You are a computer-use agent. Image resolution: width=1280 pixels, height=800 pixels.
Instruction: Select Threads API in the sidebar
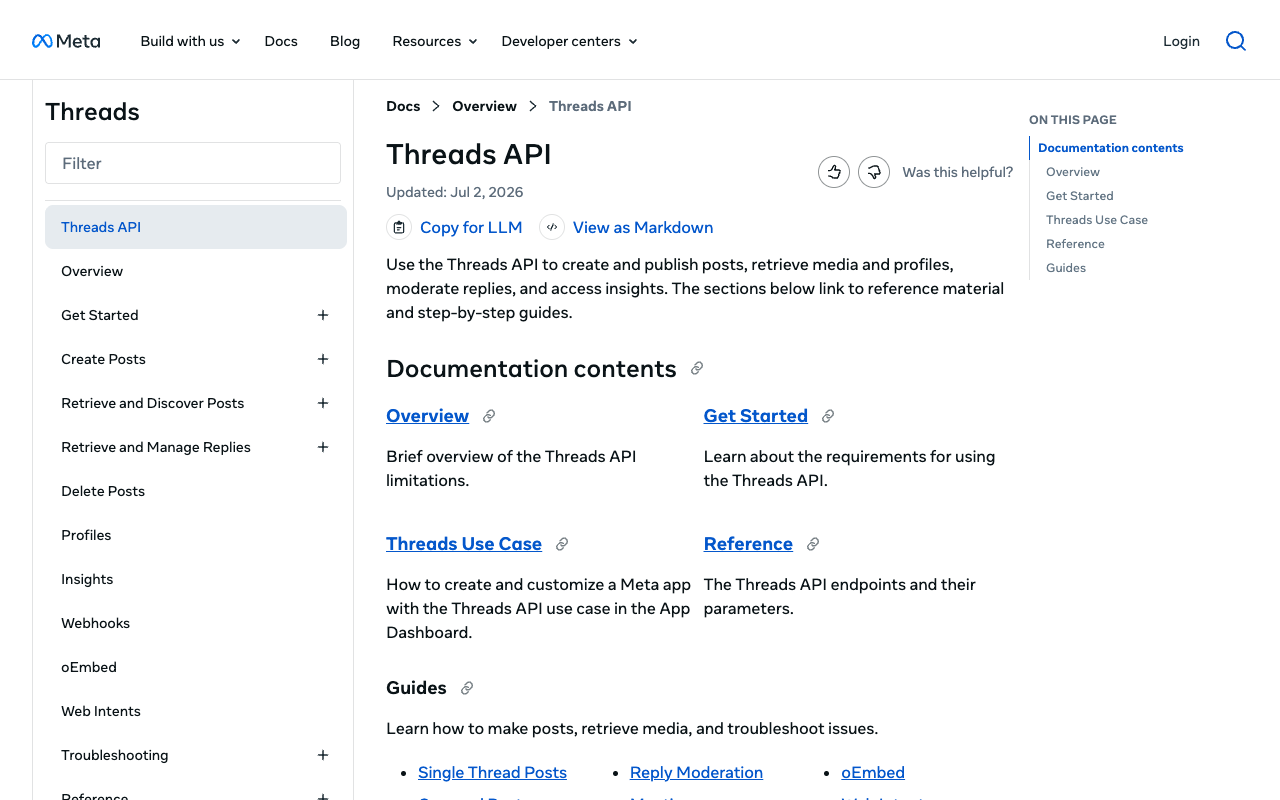pyautogui.click(x=196, y=227)
